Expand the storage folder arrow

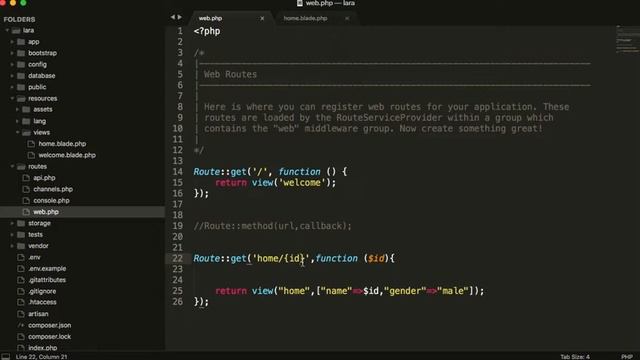pyautogui.click(x=12, y=223)
